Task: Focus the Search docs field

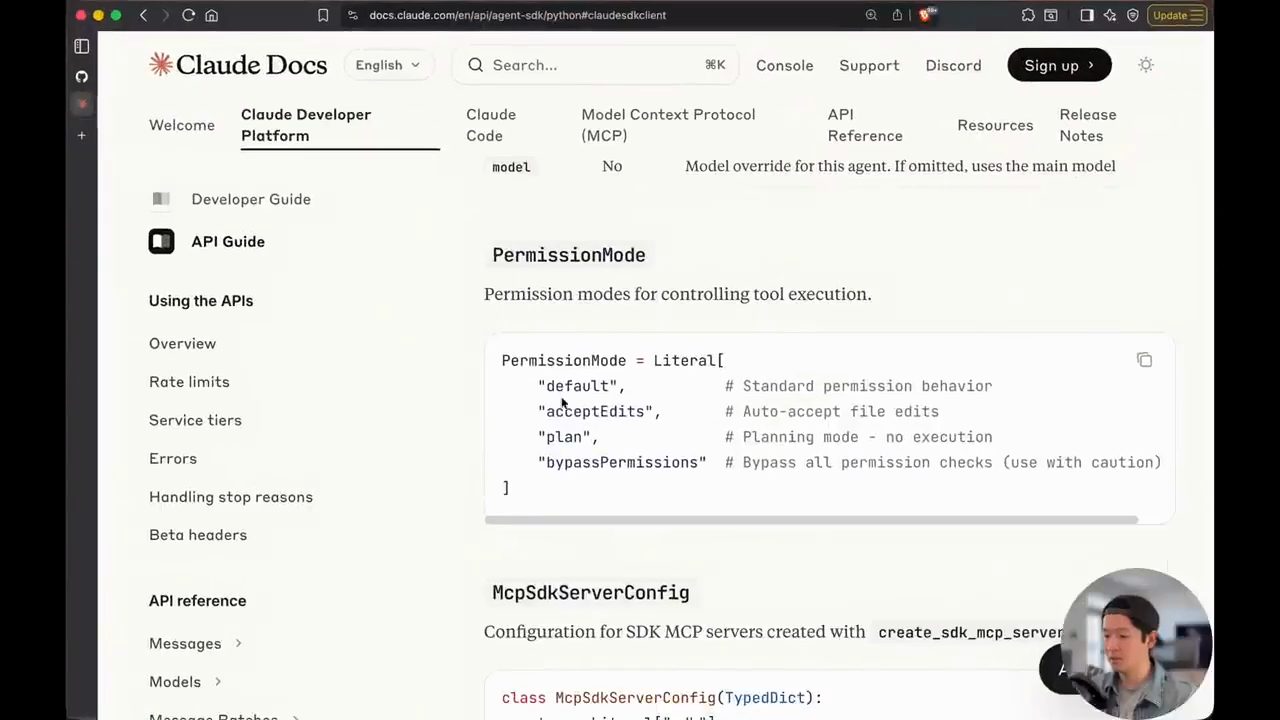Action: pyautogui.click(x=595, y=65)
